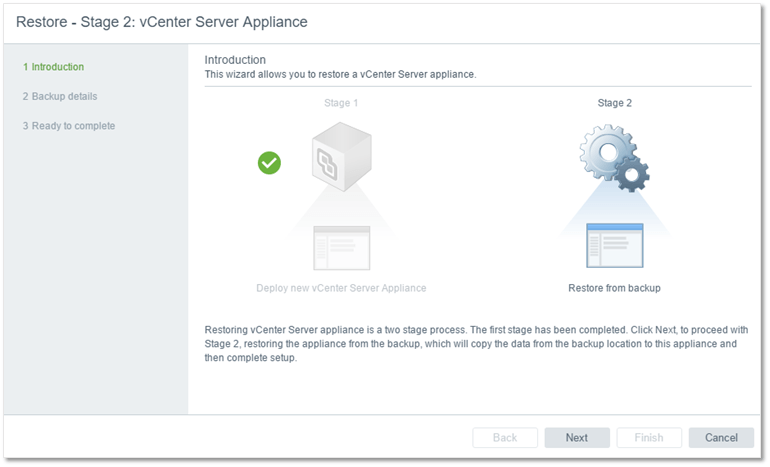Screen dimensions: 770x467
Task: Click the disabled Back button
Action: click(x=505, y=437)
